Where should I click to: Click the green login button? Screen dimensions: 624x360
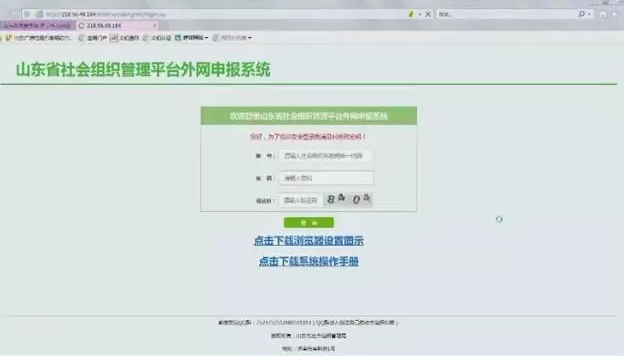[309, 223]
